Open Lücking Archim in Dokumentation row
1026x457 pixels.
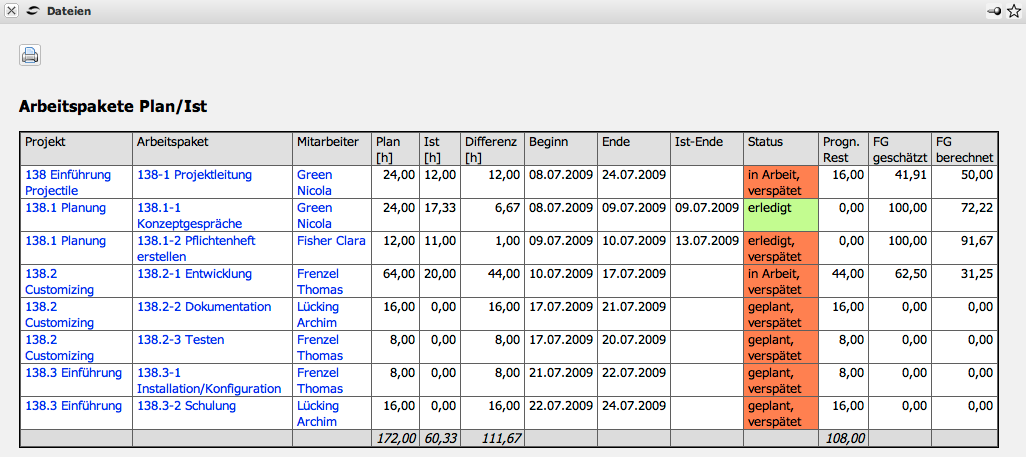tap(318, 314)
